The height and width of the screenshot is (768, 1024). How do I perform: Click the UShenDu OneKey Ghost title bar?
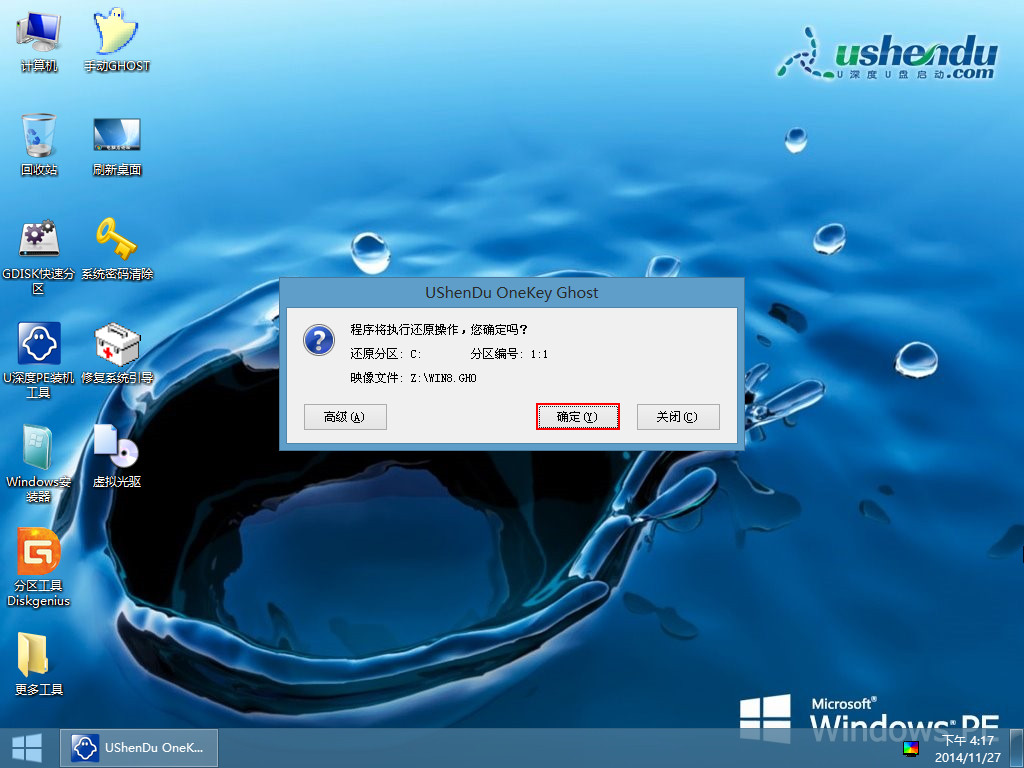tap(511, 293)
